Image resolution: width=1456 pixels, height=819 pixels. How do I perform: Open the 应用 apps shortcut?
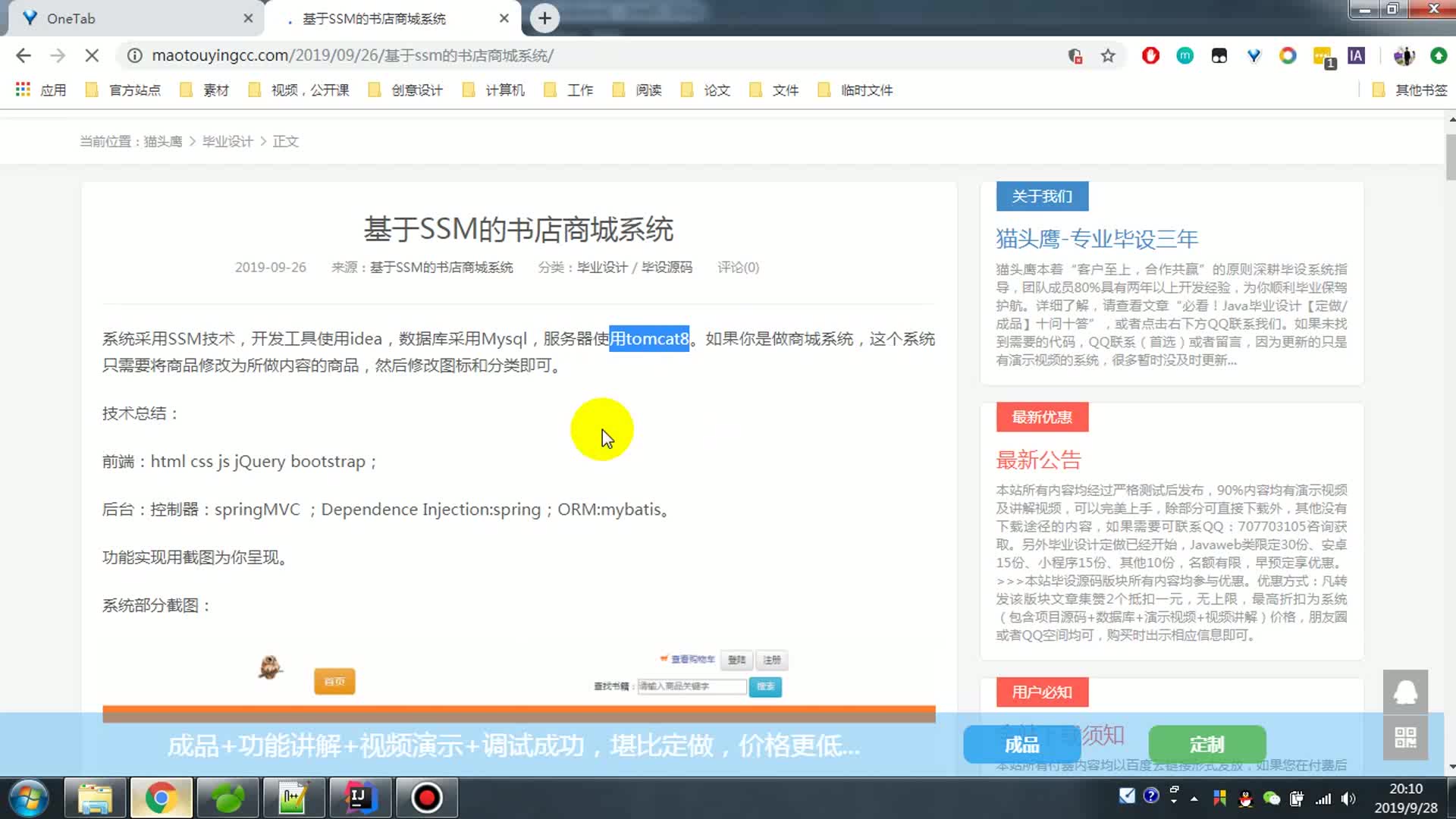pyautogui.click(x=41, y=90)
